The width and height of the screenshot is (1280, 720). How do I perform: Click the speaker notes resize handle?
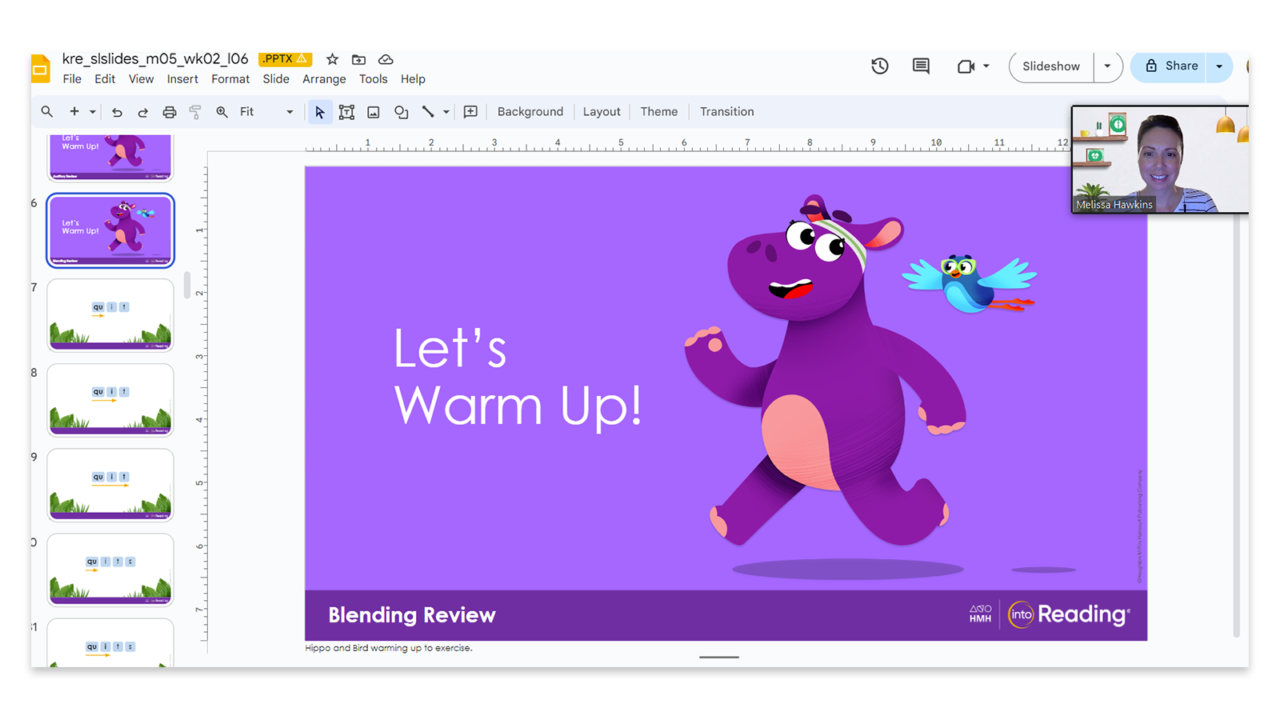[x=719, y=657]
